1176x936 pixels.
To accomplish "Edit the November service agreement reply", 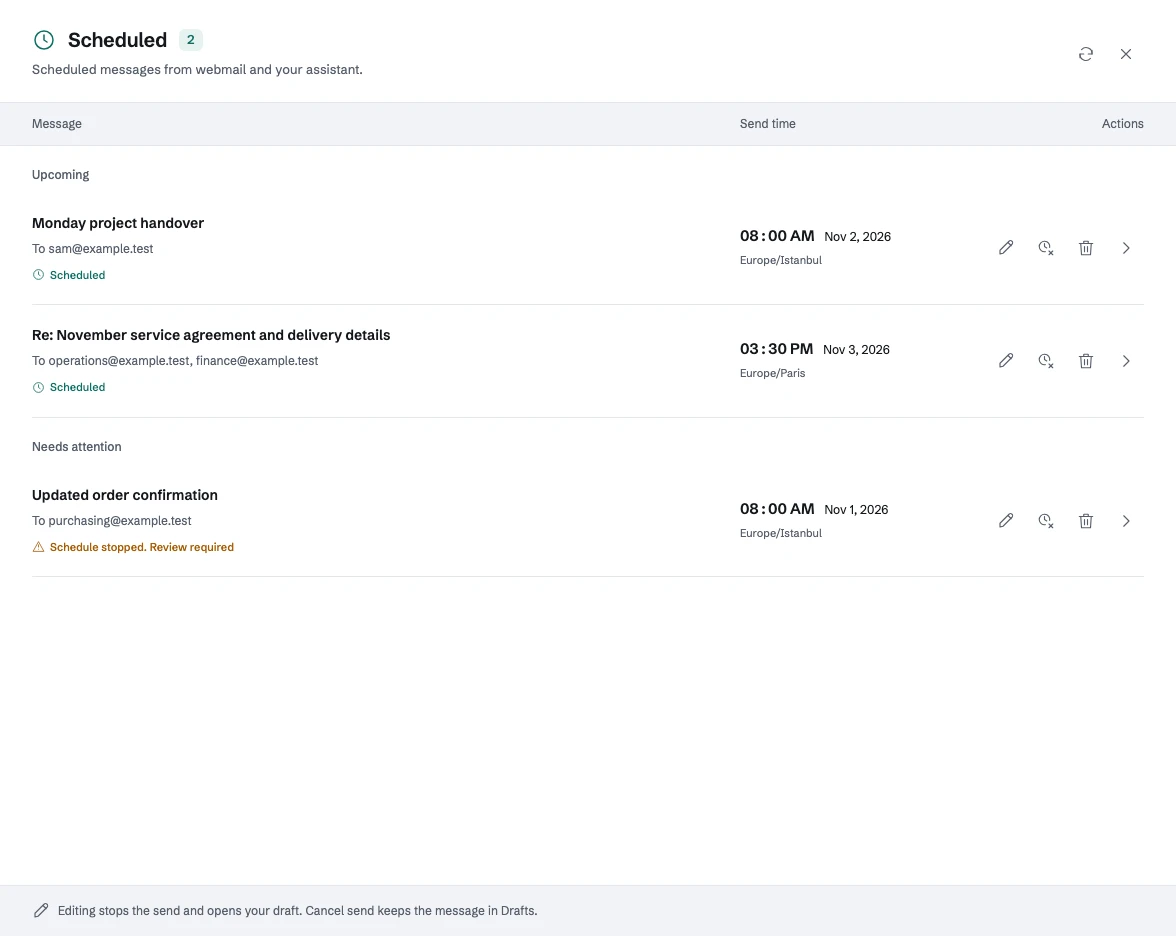I will (x=1006, y=361).
